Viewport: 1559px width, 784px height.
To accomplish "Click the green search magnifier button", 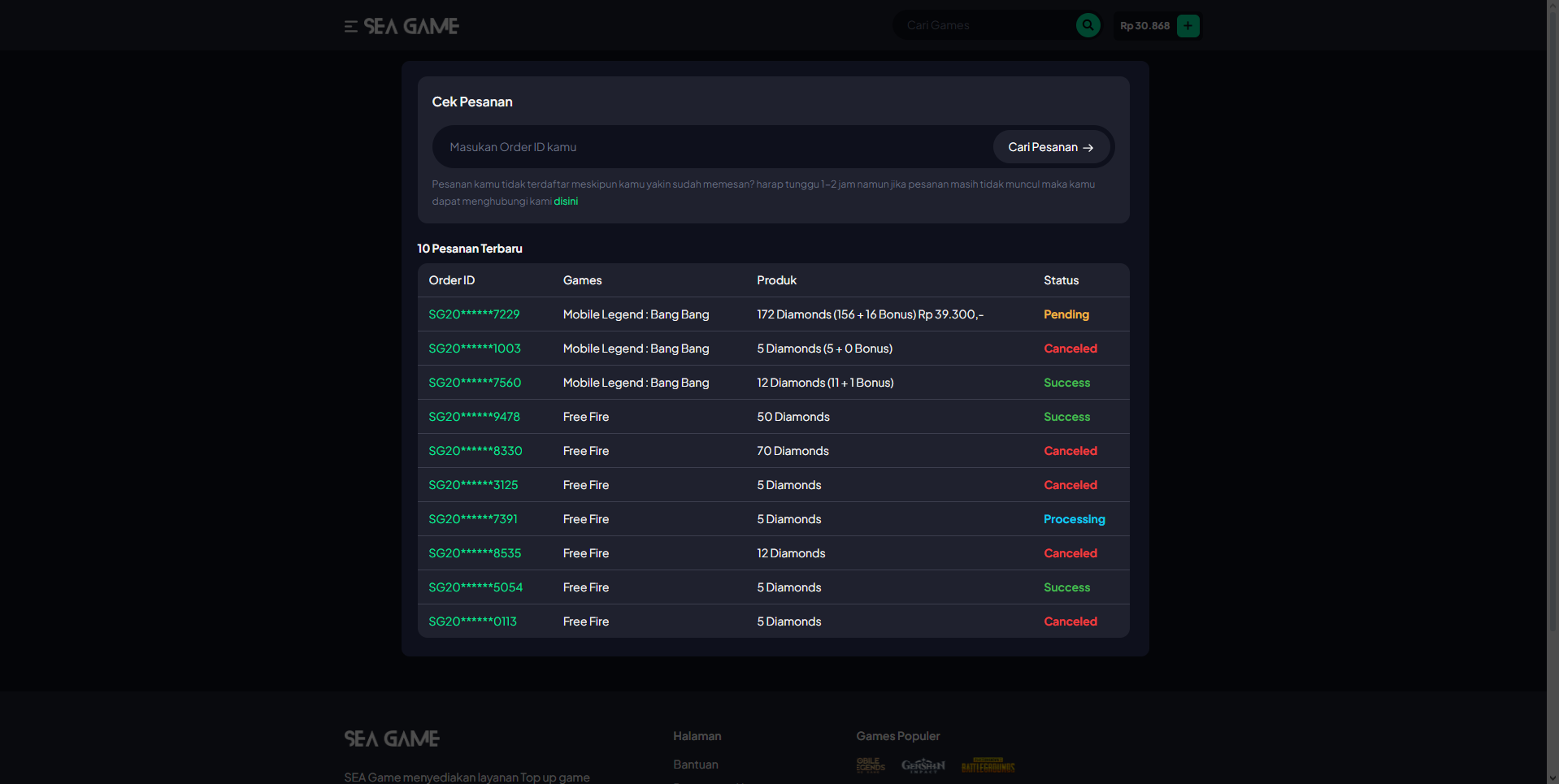I will [x=1088, y=25].
